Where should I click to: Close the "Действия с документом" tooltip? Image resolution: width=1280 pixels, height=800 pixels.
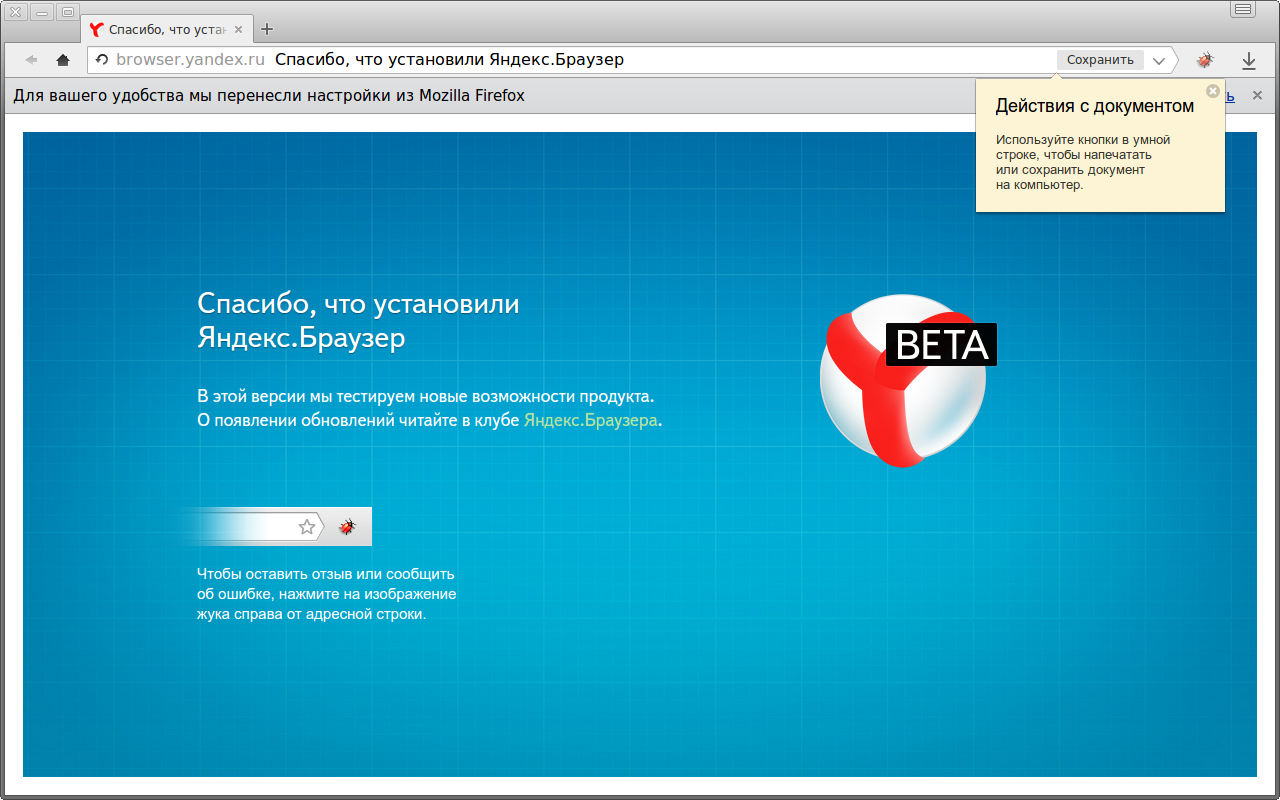click(x=1213, y=91)
